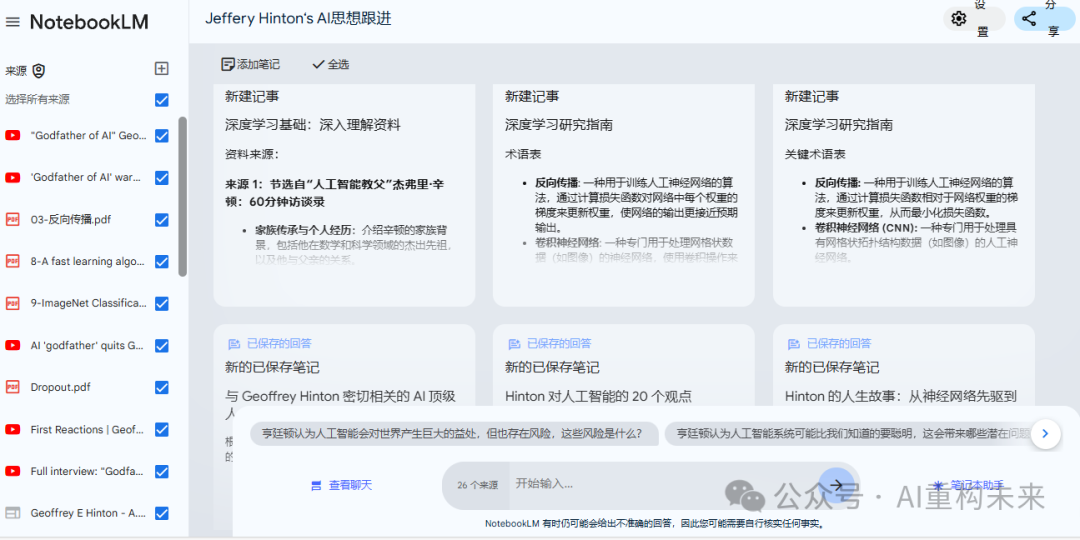Open the hamburger navigation menu
Screen dimensions: 1080x540
(x=12, y=22)
